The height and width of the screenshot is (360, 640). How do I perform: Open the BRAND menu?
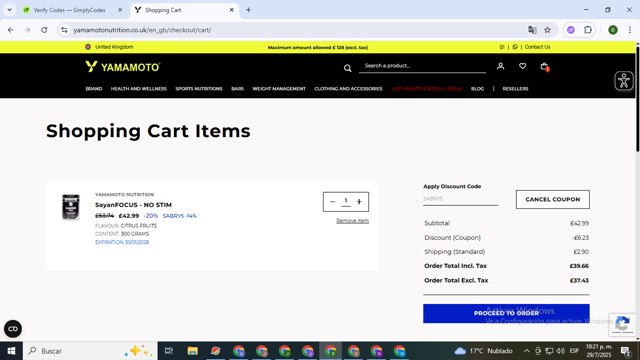pyautogui.click(x=94, y=89)
